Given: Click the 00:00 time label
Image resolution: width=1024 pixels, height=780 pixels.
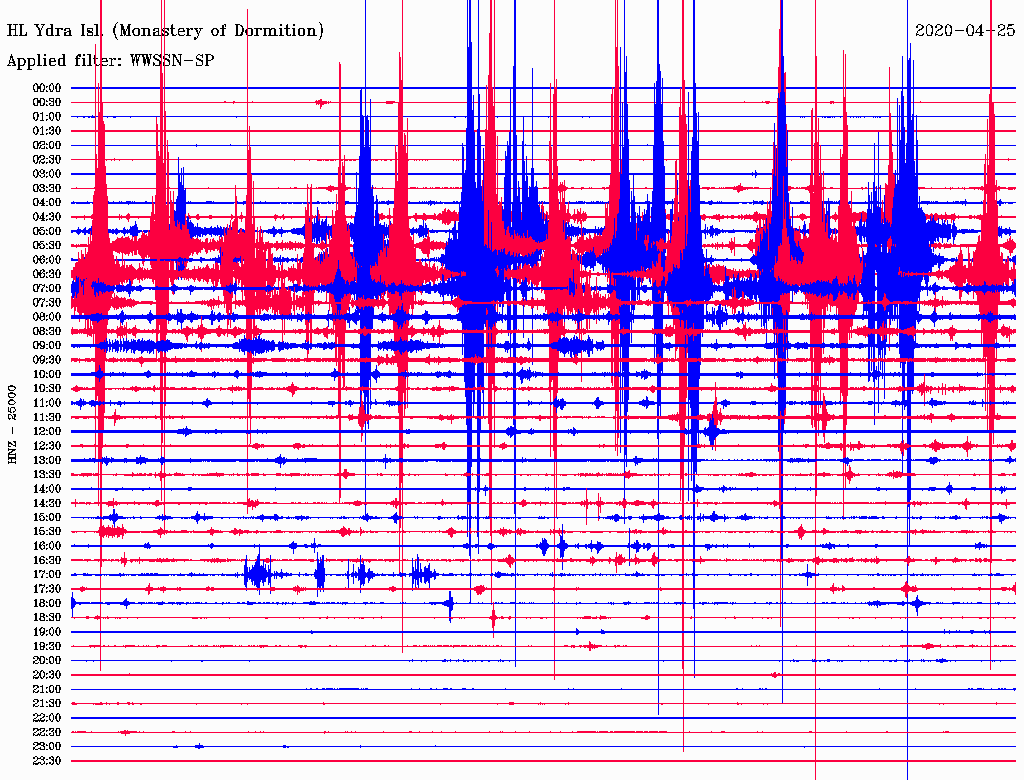Looking at the screenshot, I should [x=47, y=88].
